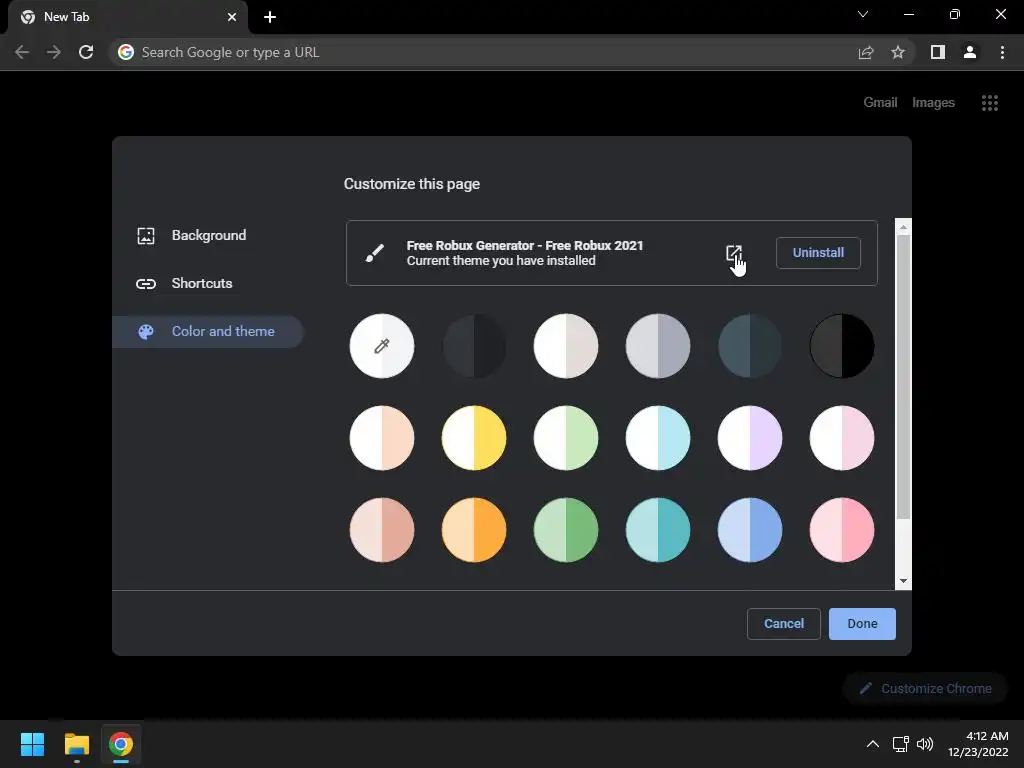Screen dimensions: 1024x768
Task: Close the New Tab tab
Action: coord(231,17)
